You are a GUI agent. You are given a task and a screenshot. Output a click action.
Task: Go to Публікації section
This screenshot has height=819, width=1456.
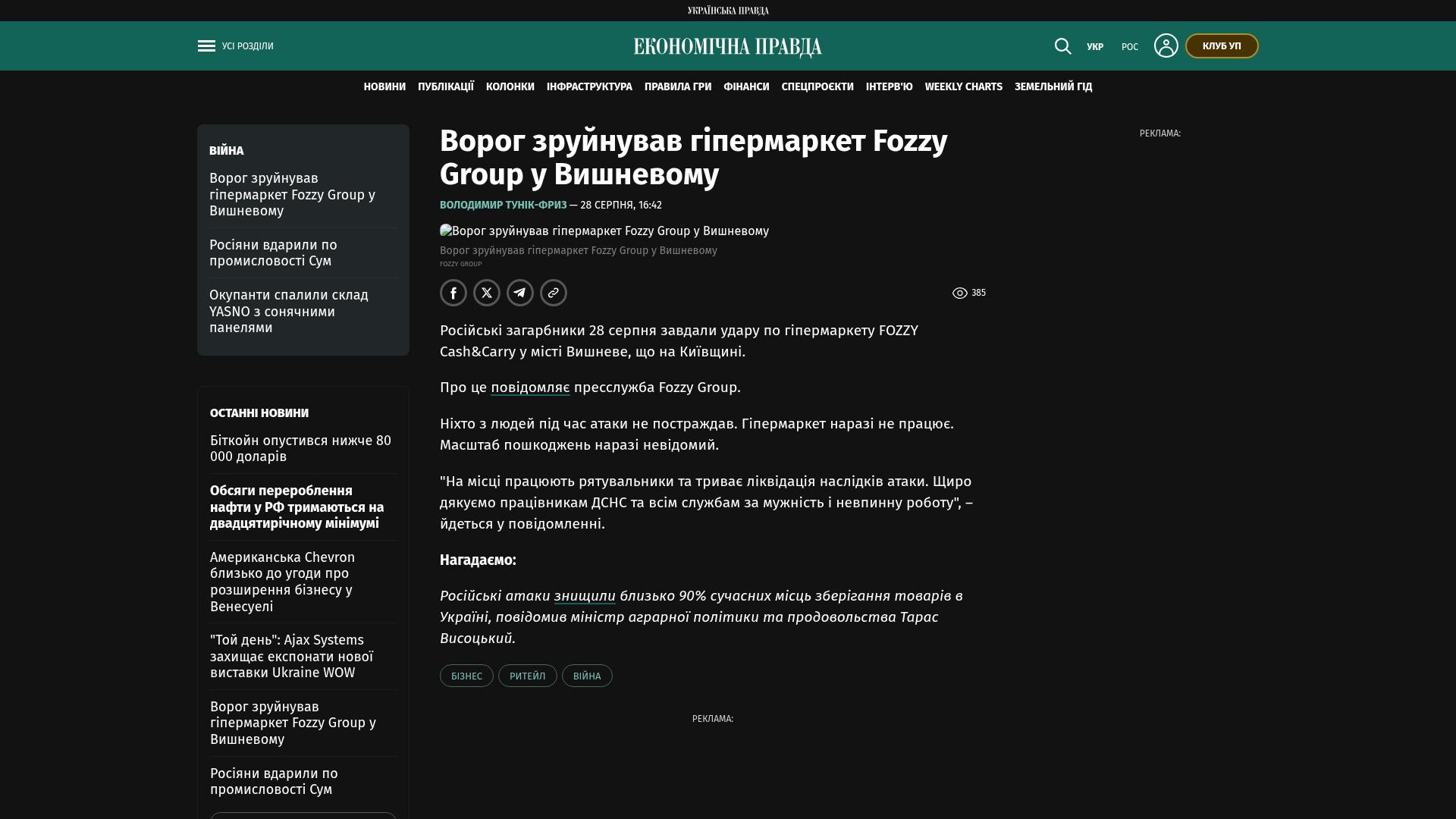click(x=446, y=87)
